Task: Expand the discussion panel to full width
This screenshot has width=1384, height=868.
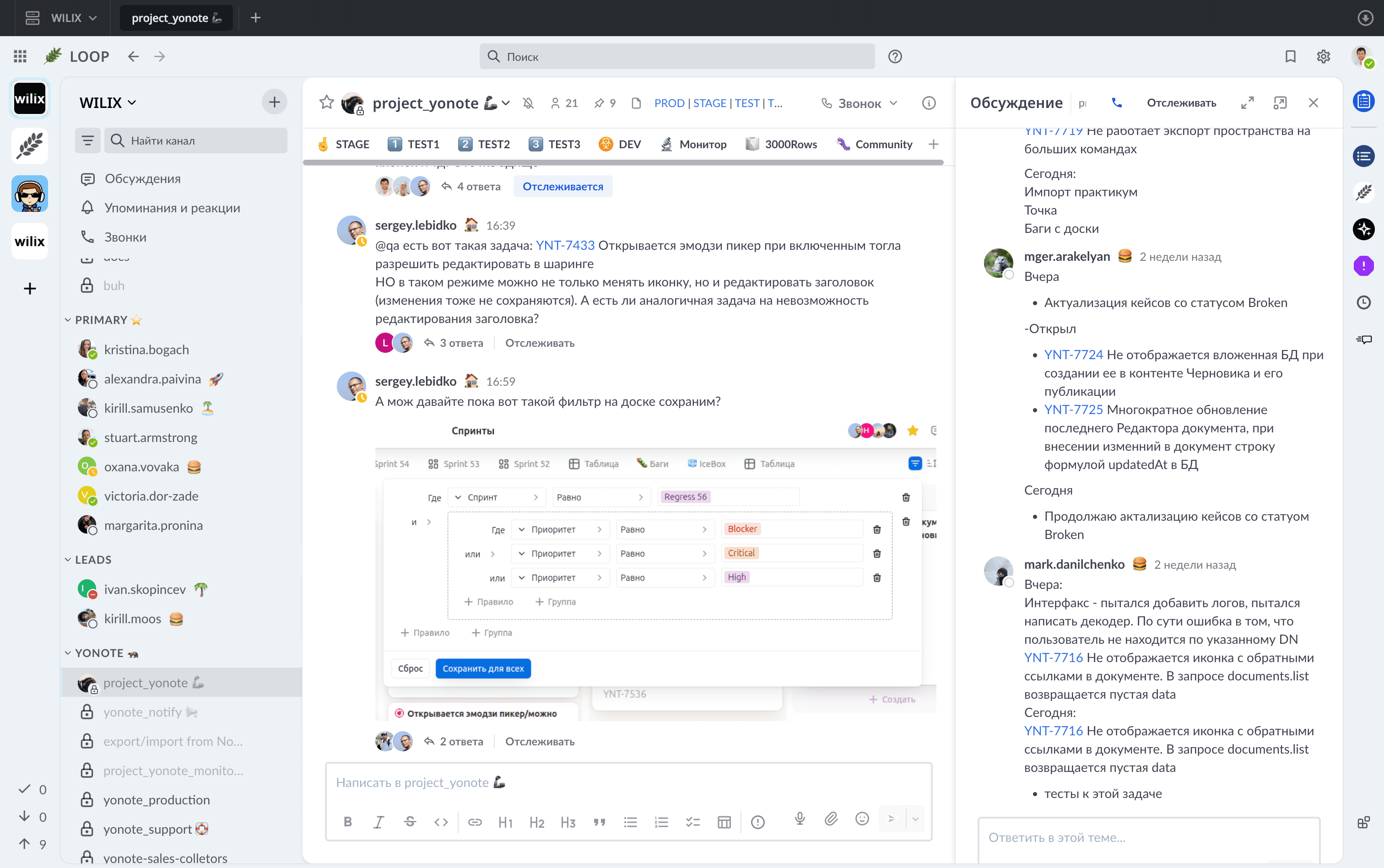Action: 1247,103
